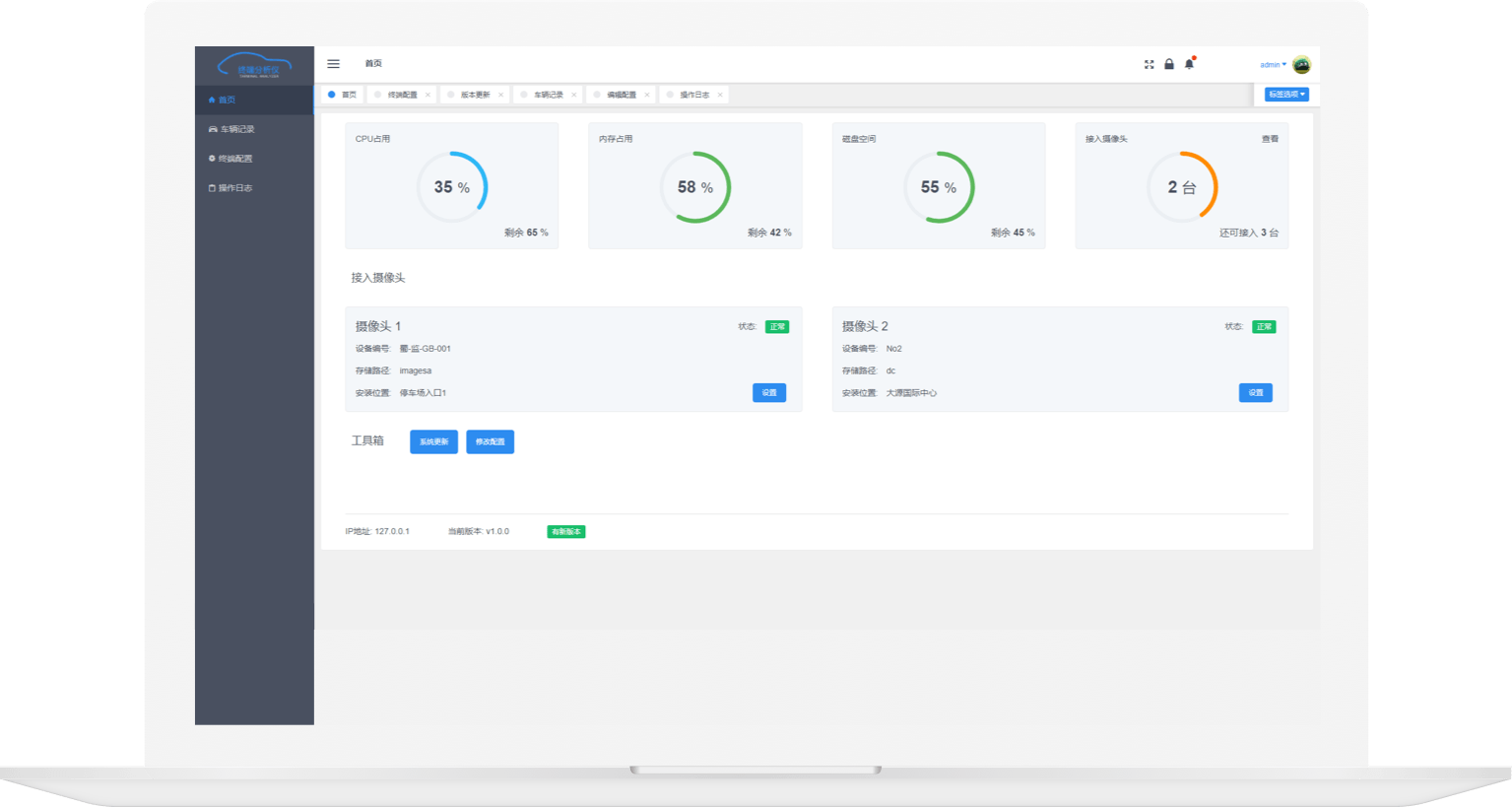Click the fullscreen expand icon

(x=1149, y=64)
